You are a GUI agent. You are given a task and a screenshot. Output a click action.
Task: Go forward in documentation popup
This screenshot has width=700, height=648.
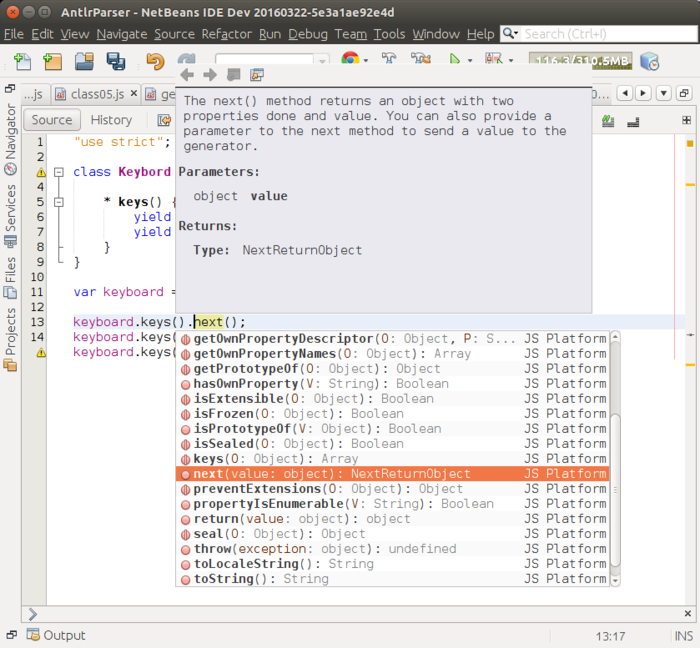tap(209, 75)
